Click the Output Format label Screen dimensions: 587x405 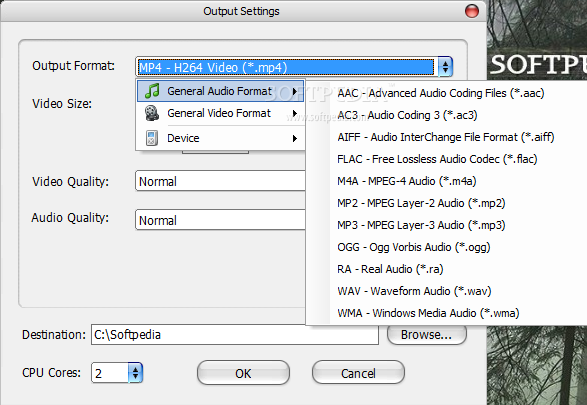click(73, 66)
